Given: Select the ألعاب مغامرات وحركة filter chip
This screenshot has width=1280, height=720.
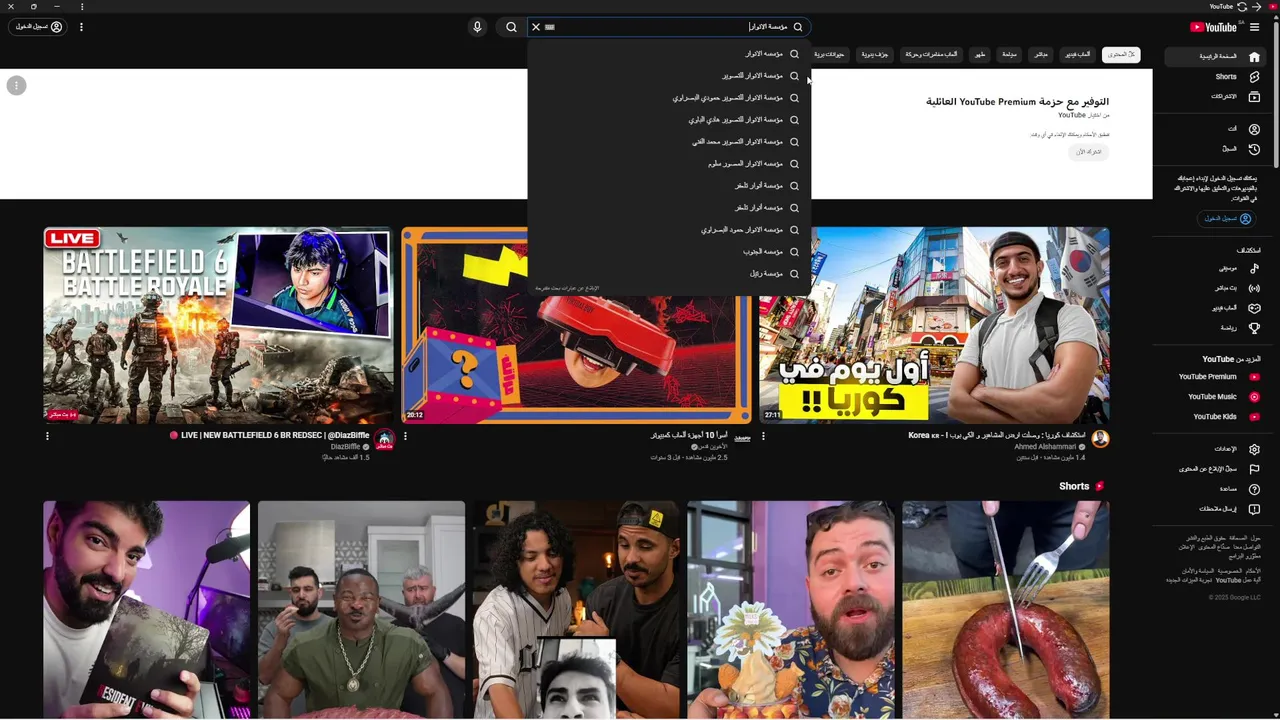Looking at the screenshot, I should coord(931,54).
